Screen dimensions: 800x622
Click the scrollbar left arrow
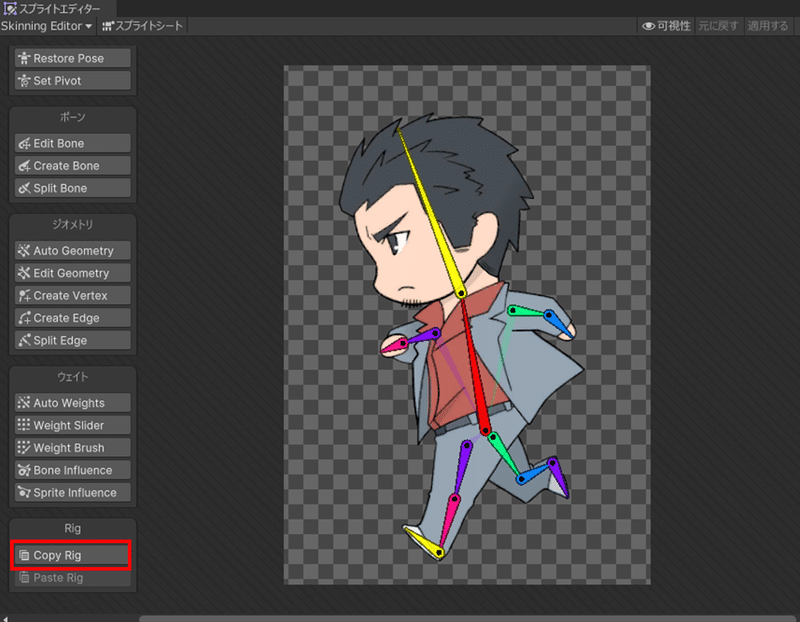point(4,619)
